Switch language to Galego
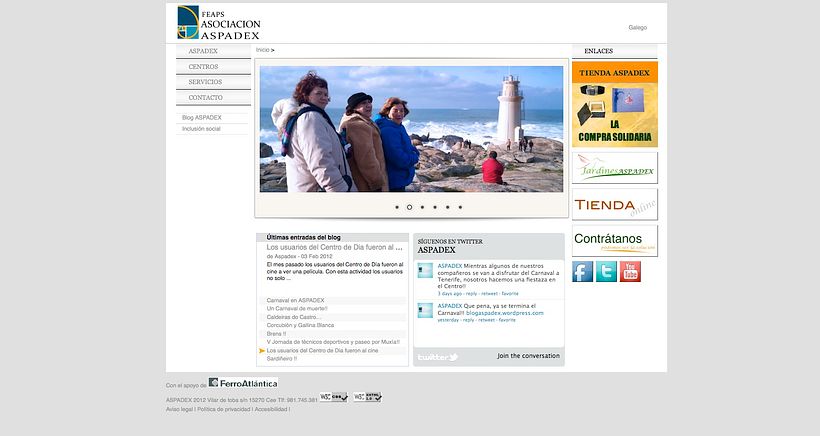Viewport: 820px width, 436px height. [x=637, y=28]
